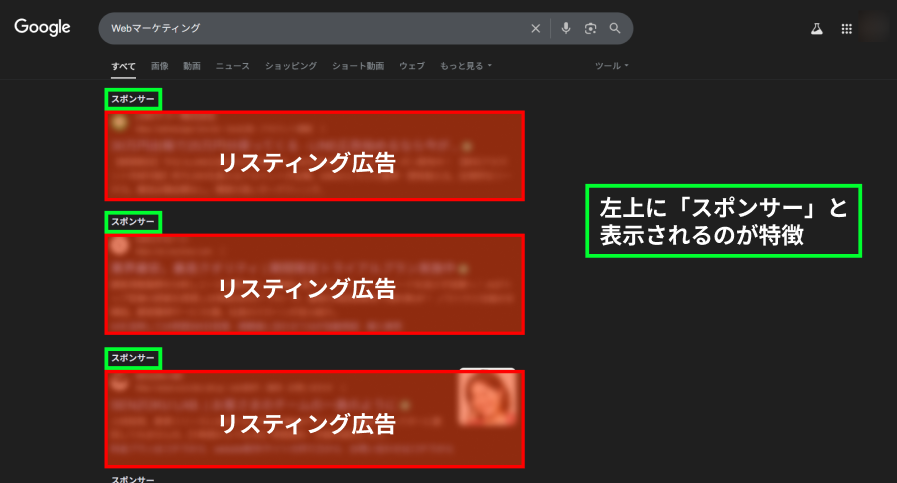Click the woman's photo thumbnail in third ad

click(x=487, y=398)
